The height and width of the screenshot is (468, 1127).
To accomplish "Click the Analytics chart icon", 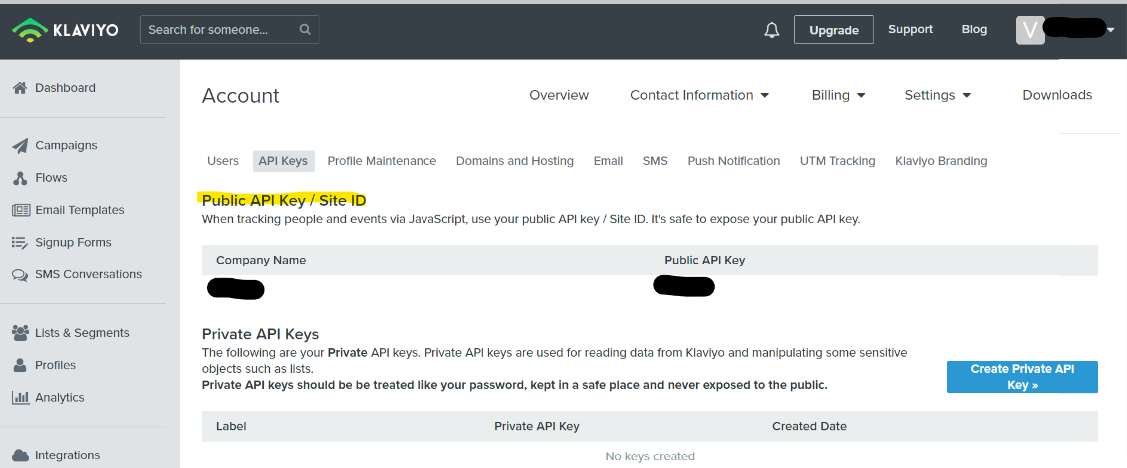I will pyautogui.click(x=20, y=398).
